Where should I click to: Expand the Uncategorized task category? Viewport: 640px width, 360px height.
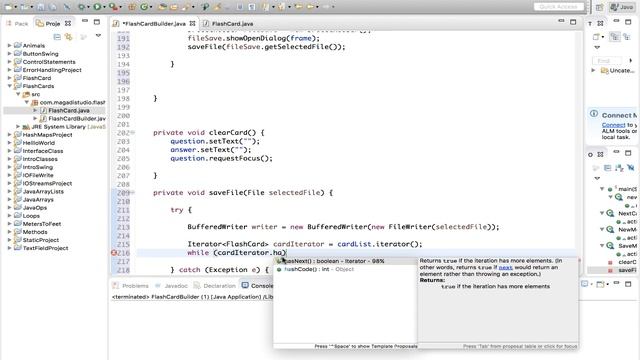pos(593,70)
